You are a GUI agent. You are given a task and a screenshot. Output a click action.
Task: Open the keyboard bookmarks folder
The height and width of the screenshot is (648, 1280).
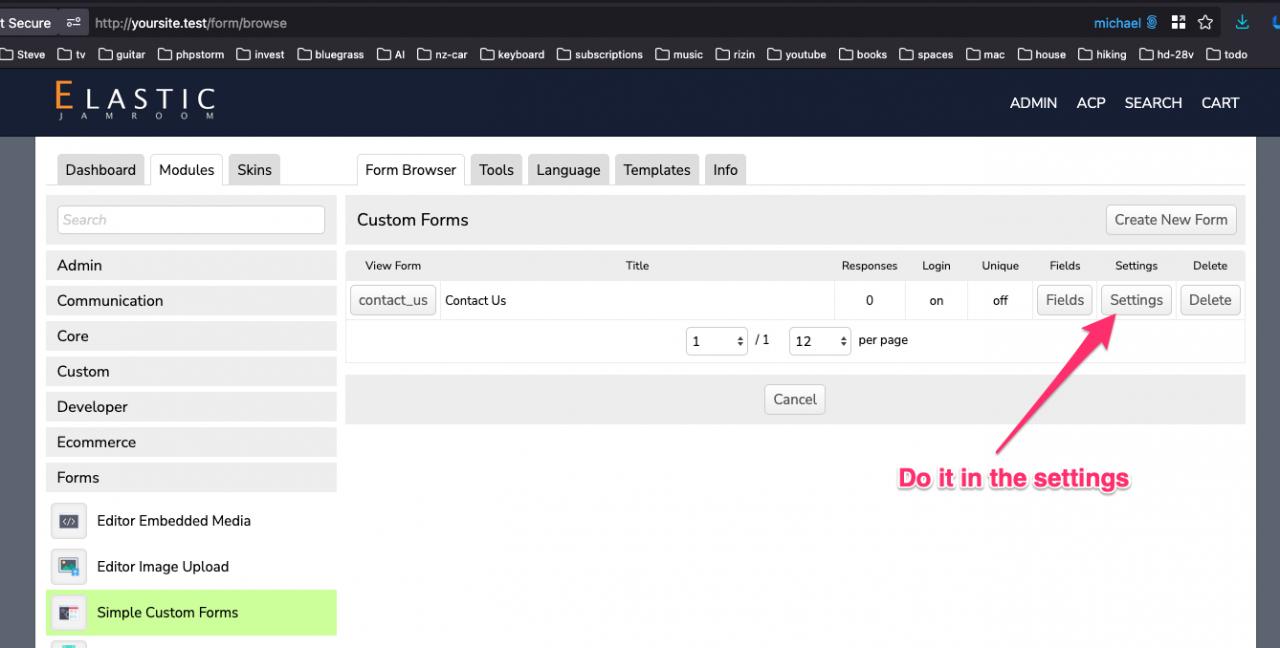point(512,54)
